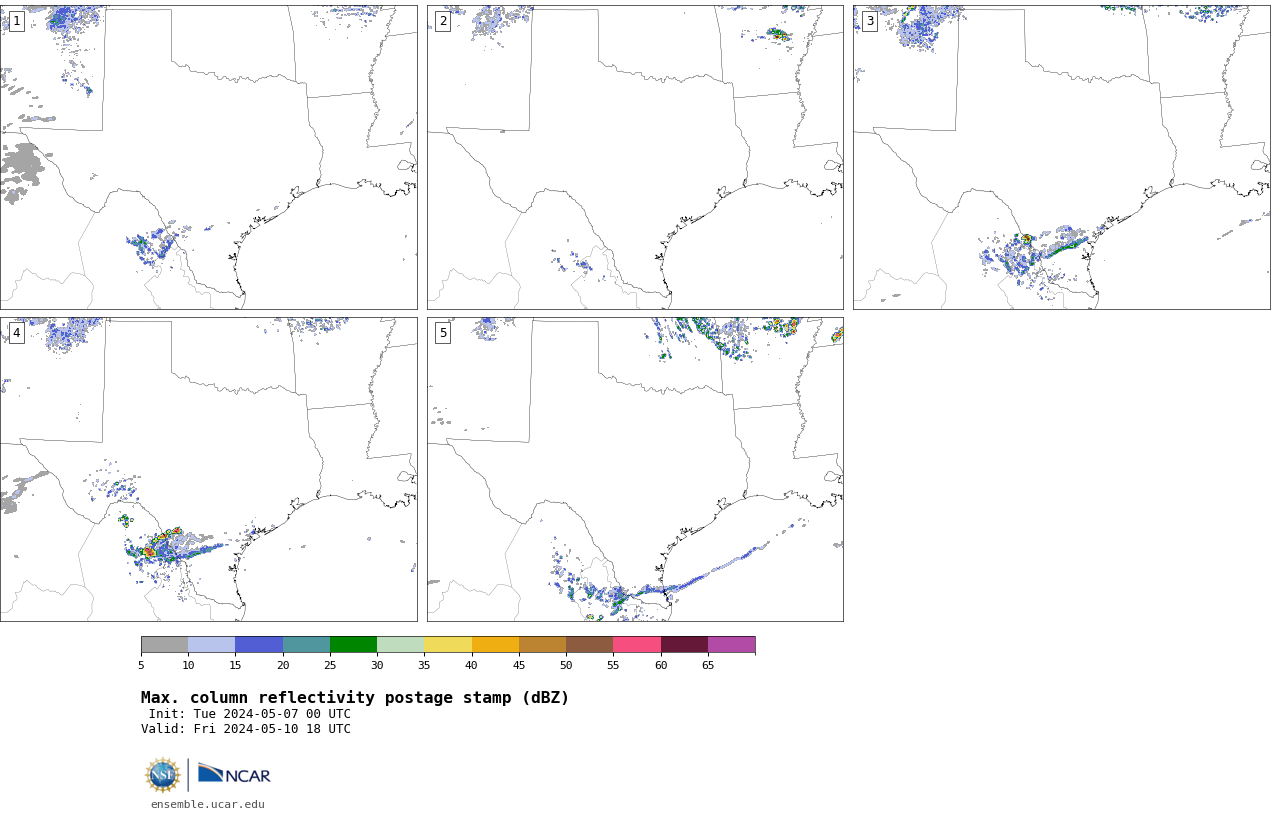The image size is (1280, 815).
Task: Click the tan-brown 45-50 dBZ swatch
Action: coord(542,644)
